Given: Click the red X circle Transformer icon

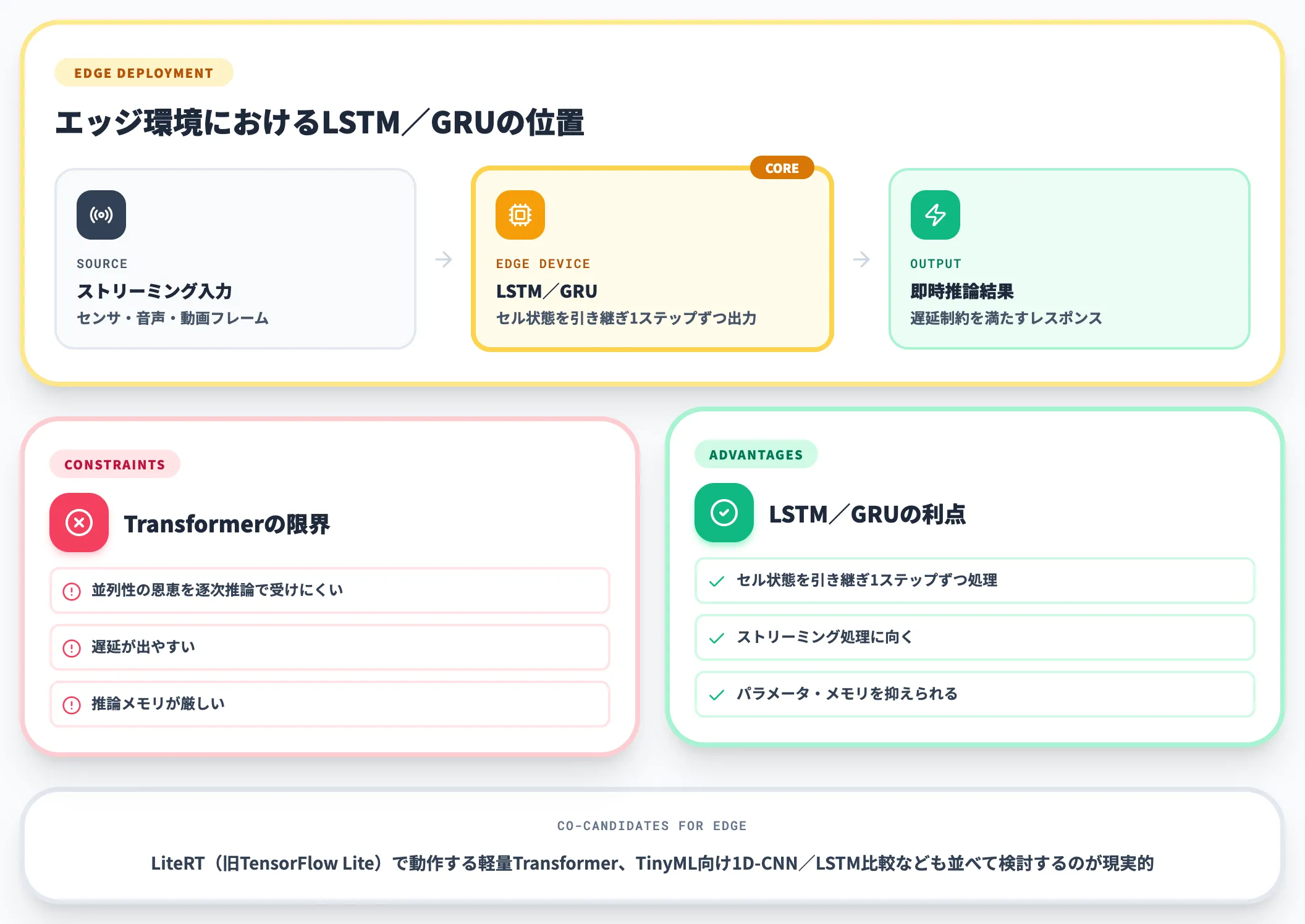Looking at the screenshot, I should click(79, 523).
